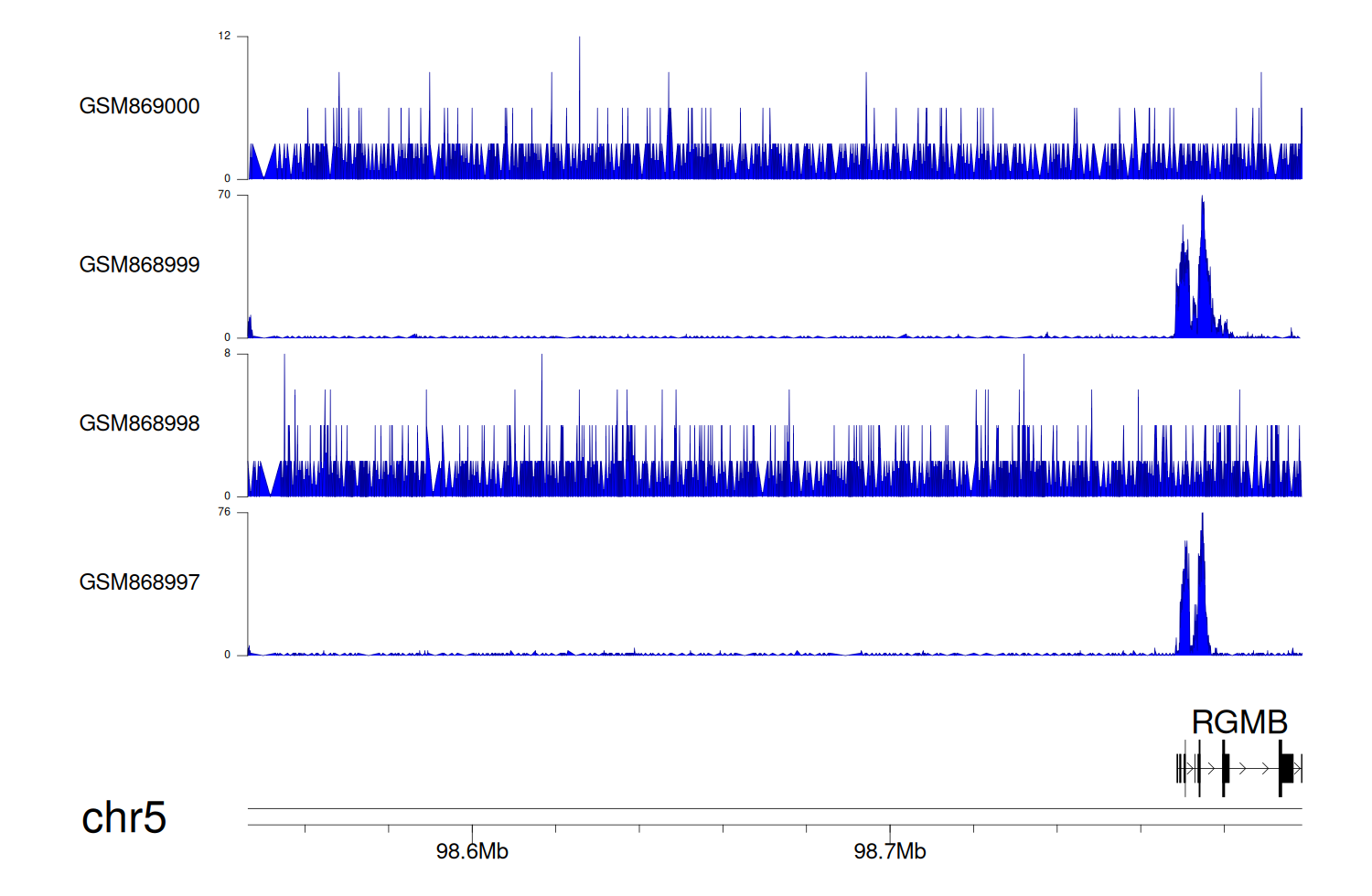This screenshot has width=1372, height=896.
Task: Click the 98.7Mb axis position label
Action: [x=889, y=852]
